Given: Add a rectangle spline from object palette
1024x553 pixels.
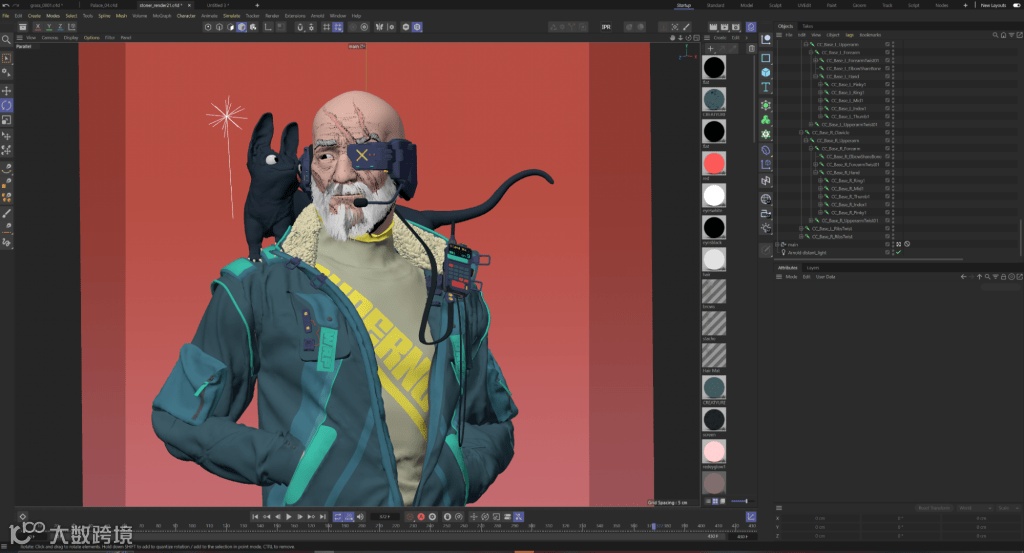Looking at the screenshot, I should tap(766, 57).
